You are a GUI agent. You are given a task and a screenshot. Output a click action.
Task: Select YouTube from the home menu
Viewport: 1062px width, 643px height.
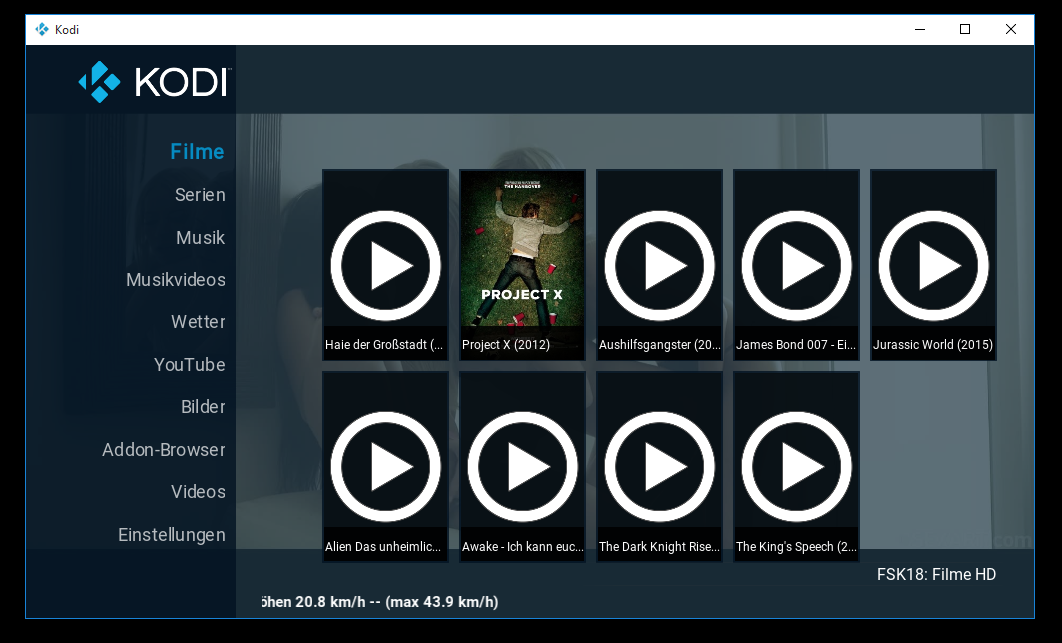click(x=189, y=365)
